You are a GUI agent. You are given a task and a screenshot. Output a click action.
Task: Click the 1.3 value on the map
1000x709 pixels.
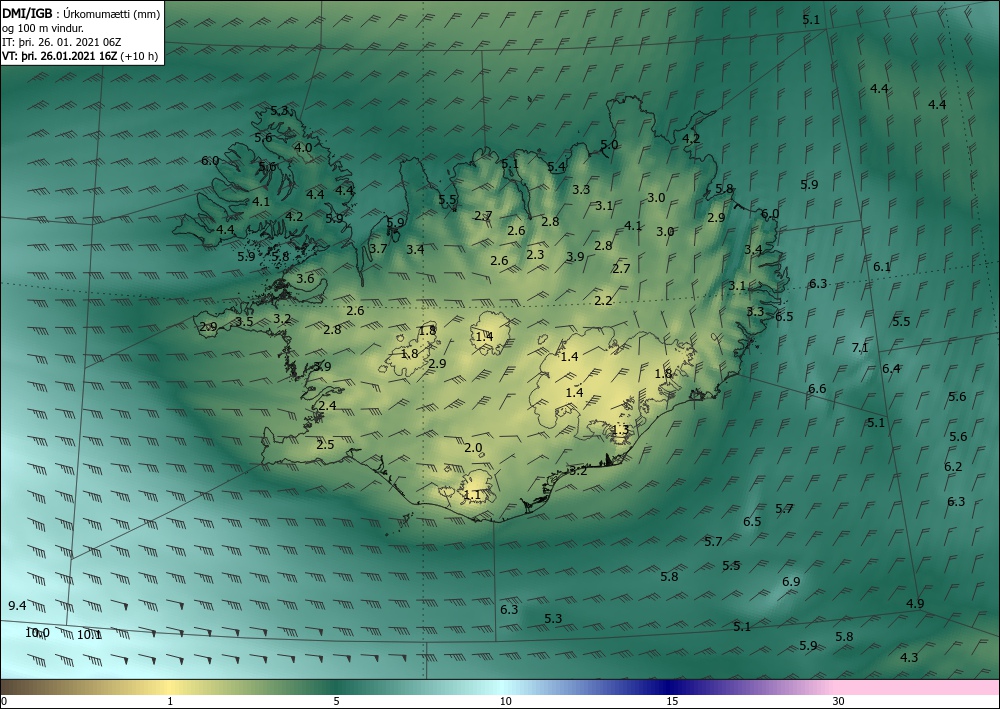[x=621, y=430]
